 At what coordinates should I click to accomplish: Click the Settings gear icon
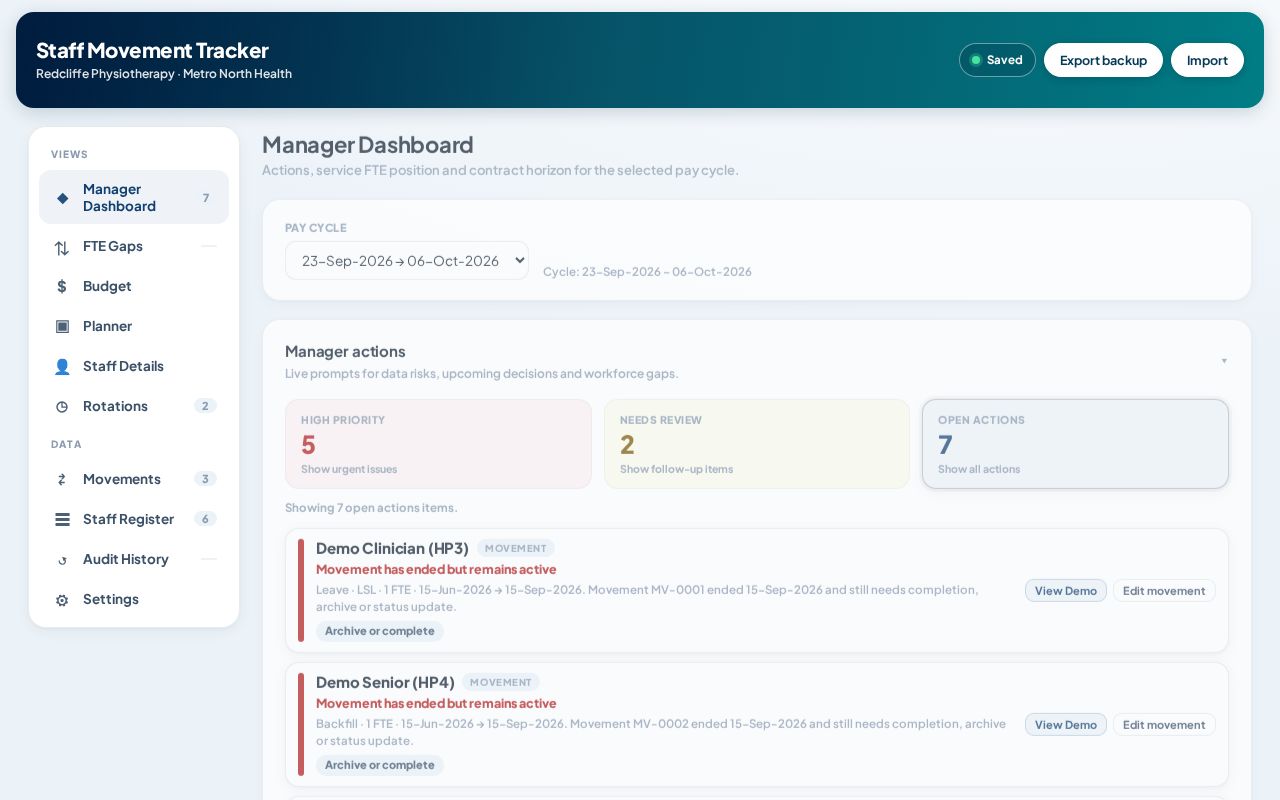coord(62,600)
